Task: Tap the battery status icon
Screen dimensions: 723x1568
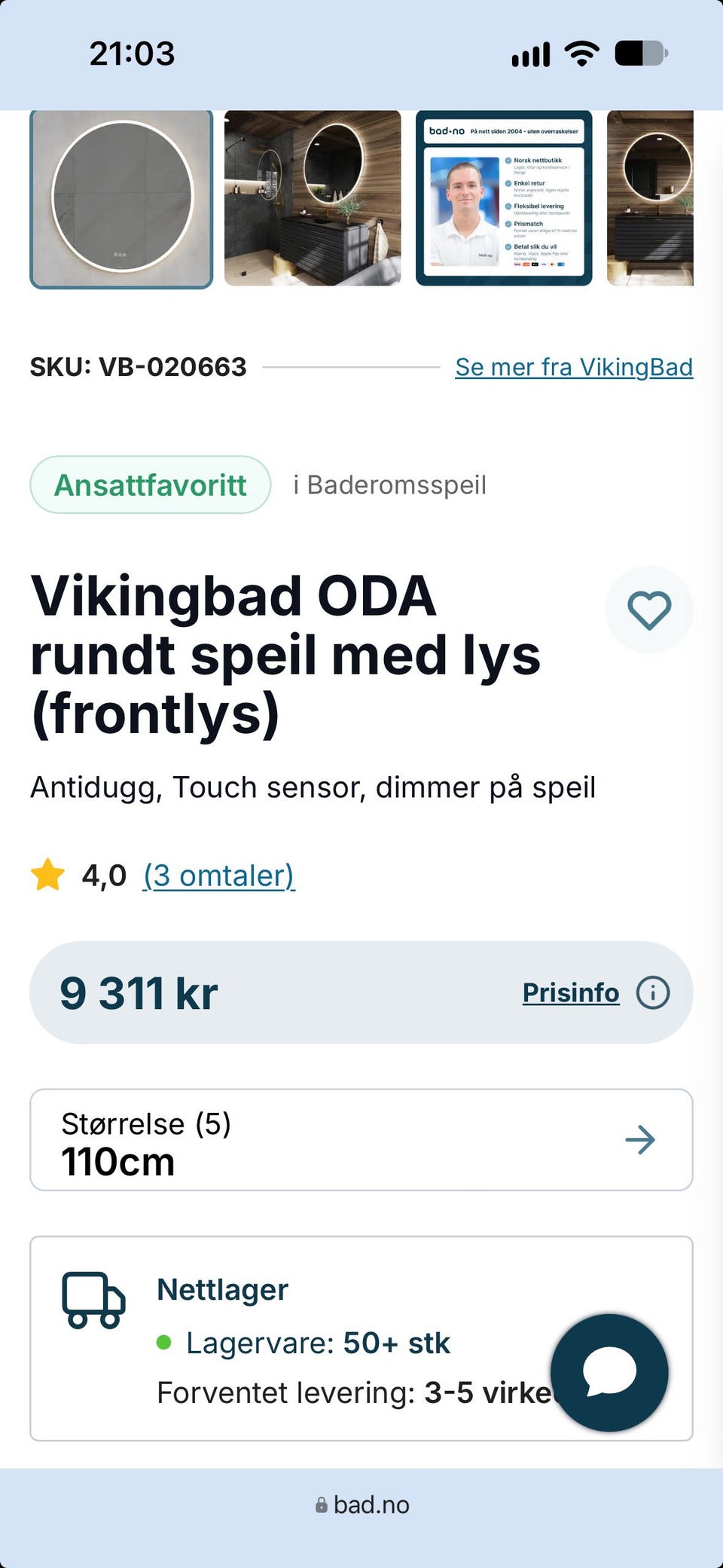Action: click(642, 53)
